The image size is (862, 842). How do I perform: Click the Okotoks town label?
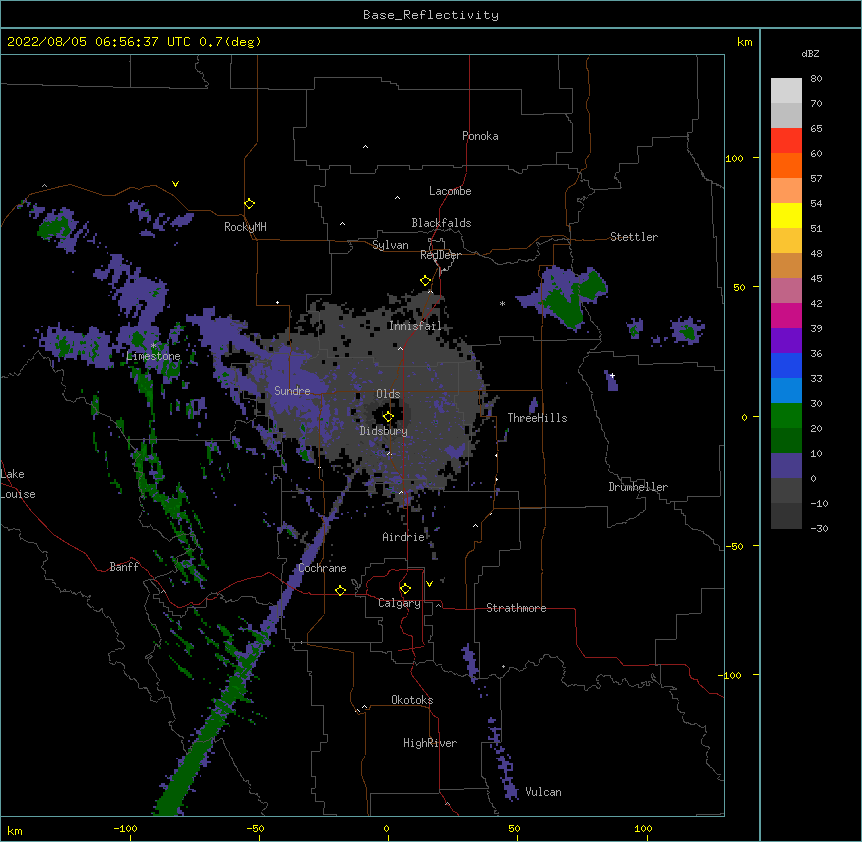point(412,700)
